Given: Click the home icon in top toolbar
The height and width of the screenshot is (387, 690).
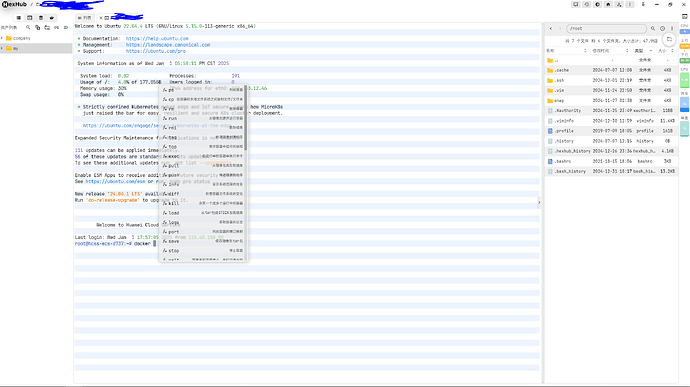Looking at the screenshot, I should (608, 4).
